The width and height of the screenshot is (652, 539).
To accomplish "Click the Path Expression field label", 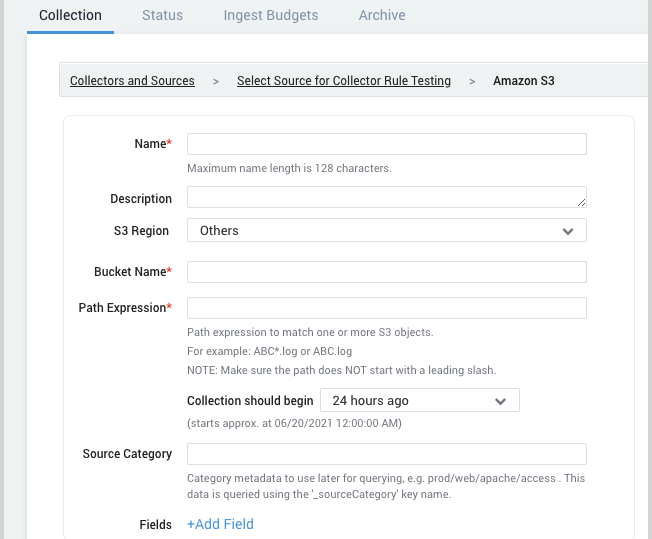I will tap(125, 308).
